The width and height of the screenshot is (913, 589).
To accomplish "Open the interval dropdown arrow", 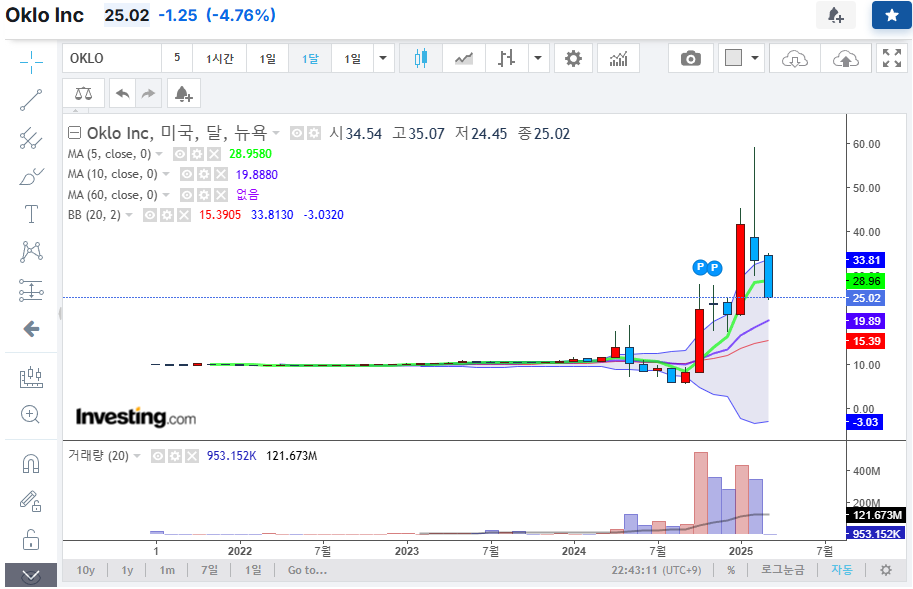I will (x=383, y=58).
